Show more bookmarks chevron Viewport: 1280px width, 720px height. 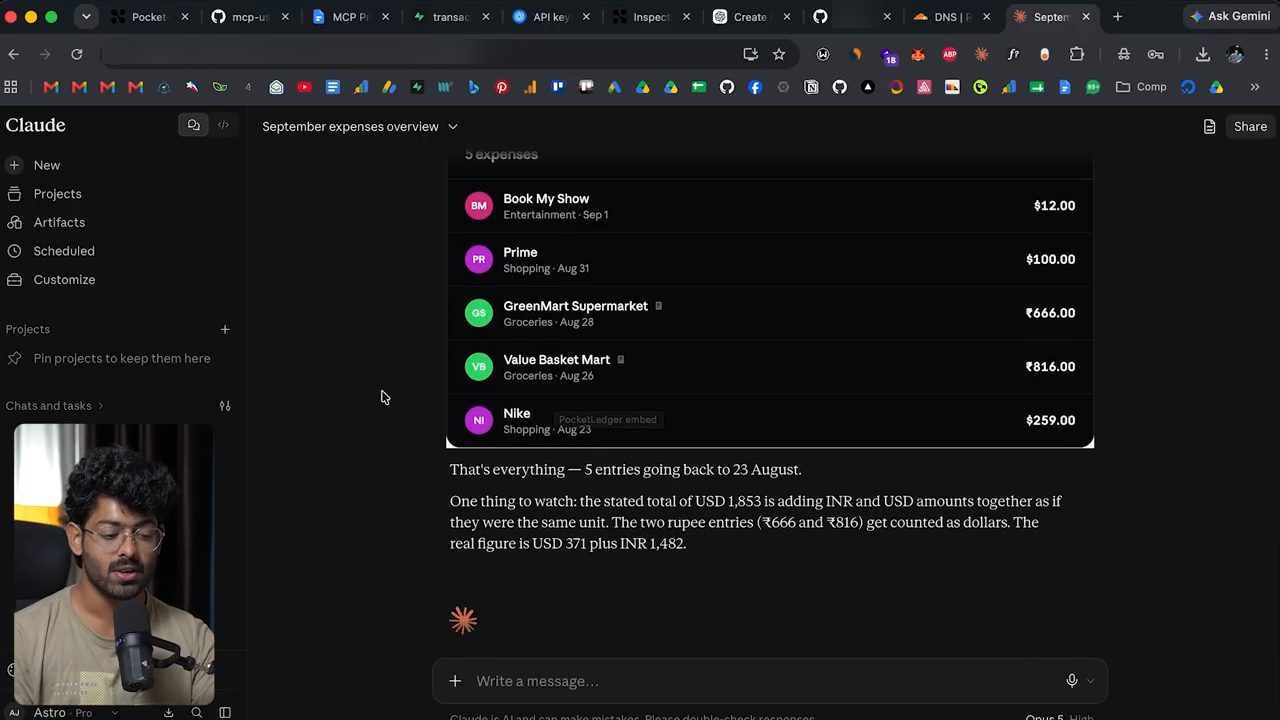[x=1255, y=87]
